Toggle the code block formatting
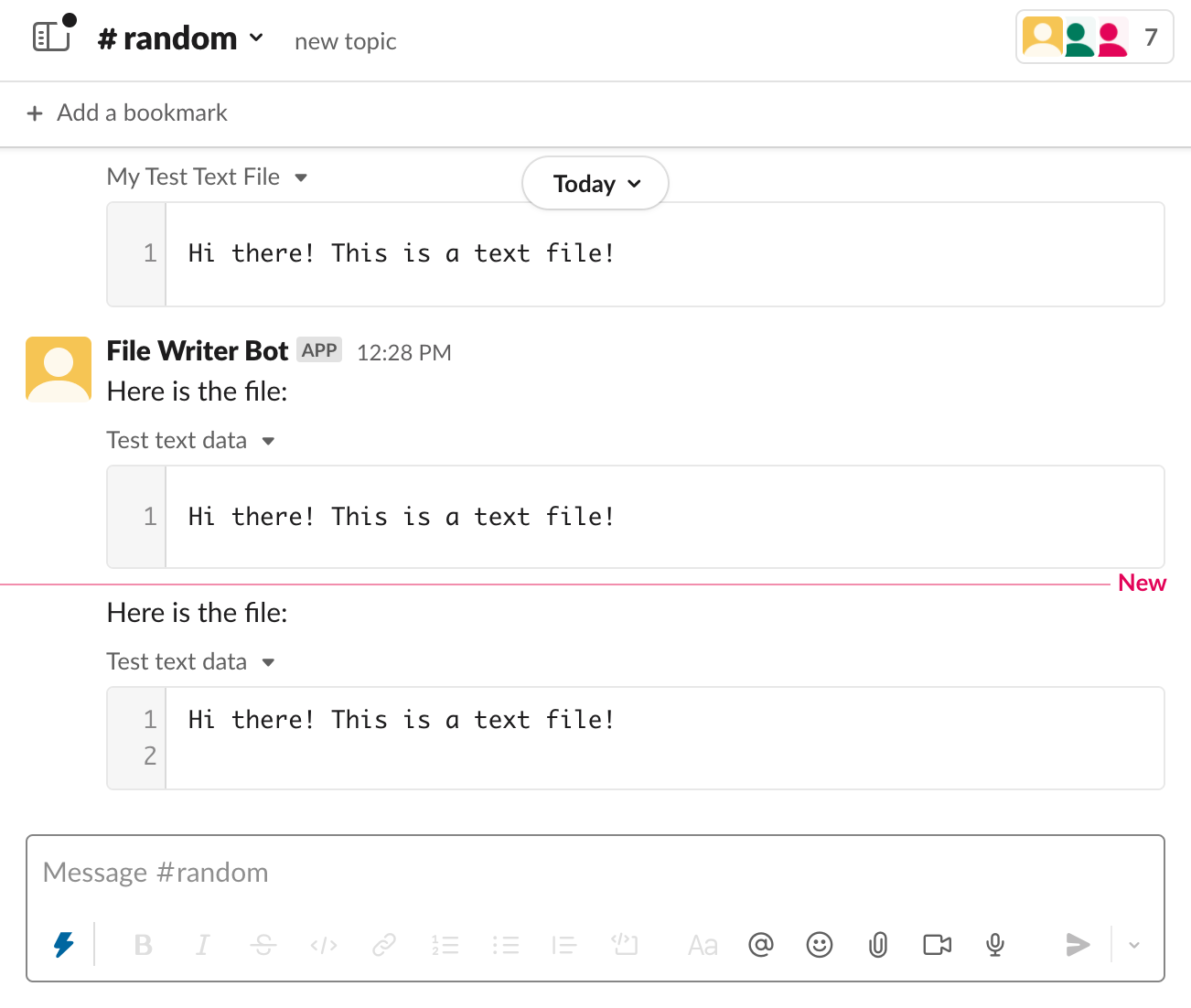Image resolution: width=1191 pixels, height=1008 pixels. point(625,945)
